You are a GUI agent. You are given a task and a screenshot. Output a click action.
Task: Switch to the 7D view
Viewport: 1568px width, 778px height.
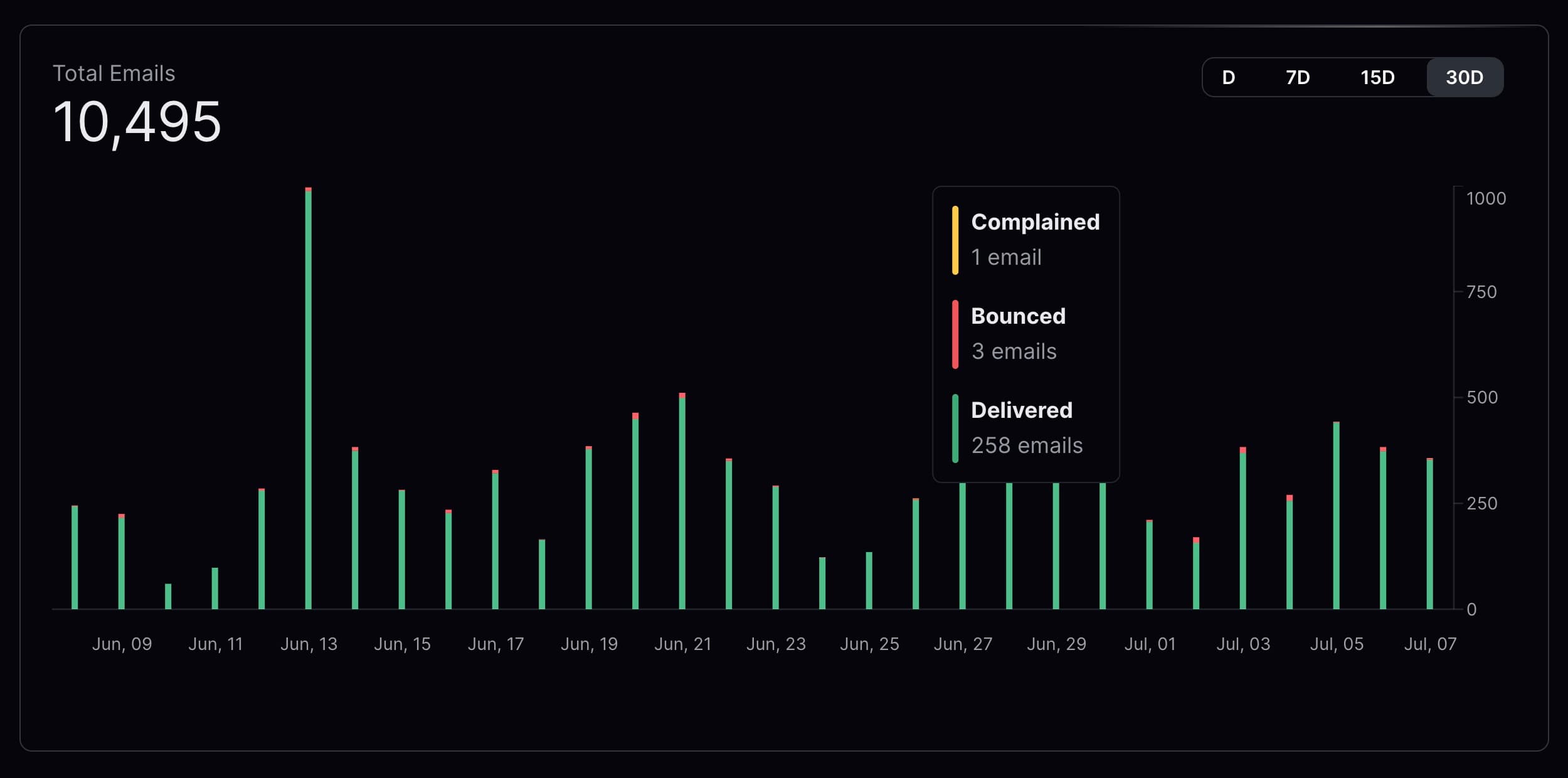(x=1296, y=77)
